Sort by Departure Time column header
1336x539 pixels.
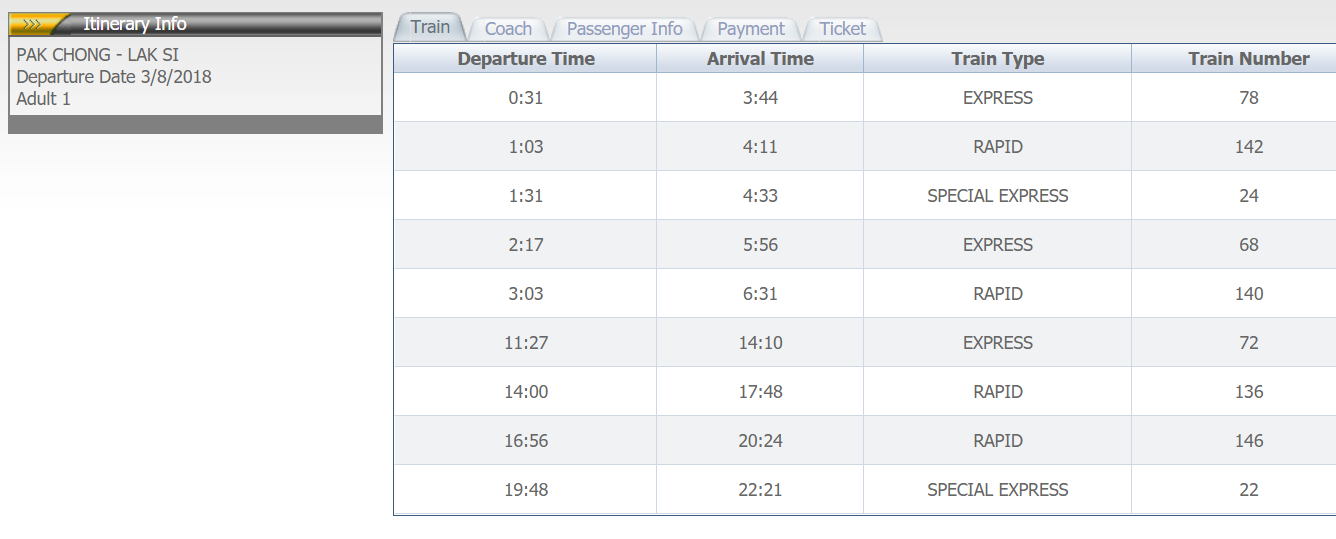click(x=526, y=59)
